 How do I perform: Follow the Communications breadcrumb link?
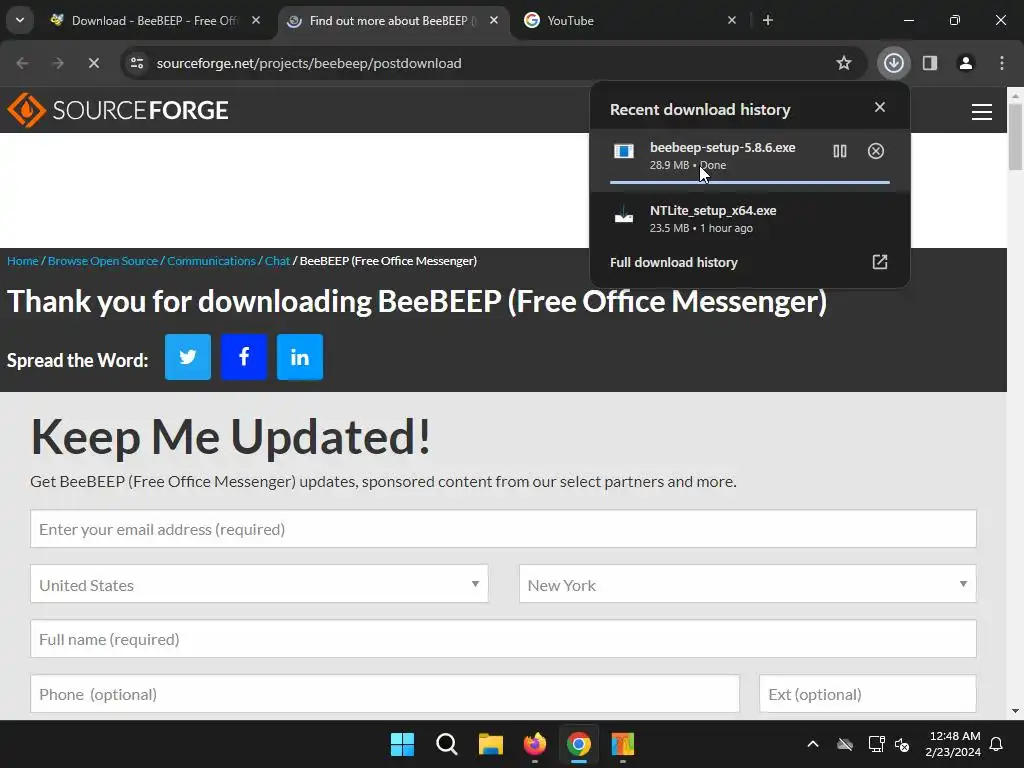pyautogui.click(x=211, y=261)
